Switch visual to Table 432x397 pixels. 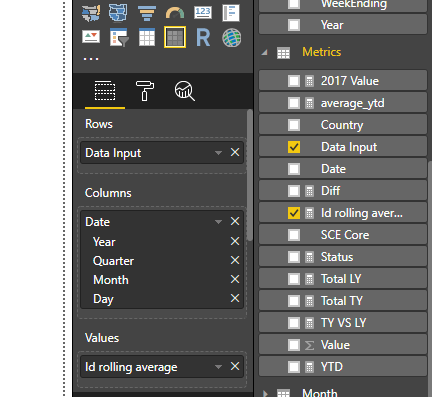click(147, 37)
